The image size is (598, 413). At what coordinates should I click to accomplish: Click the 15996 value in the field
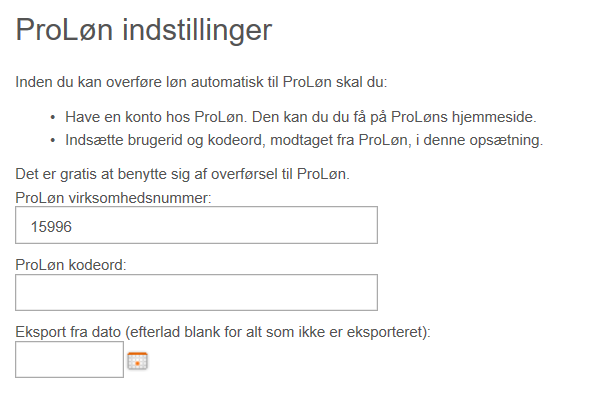[x=51, y=227]
